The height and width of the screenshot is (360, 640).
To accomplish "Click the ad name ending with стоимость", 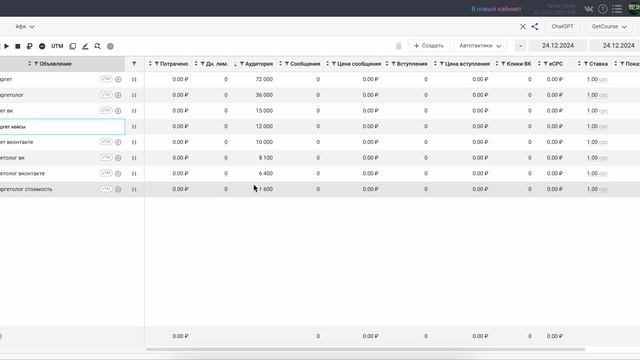I will click(26, 189).
